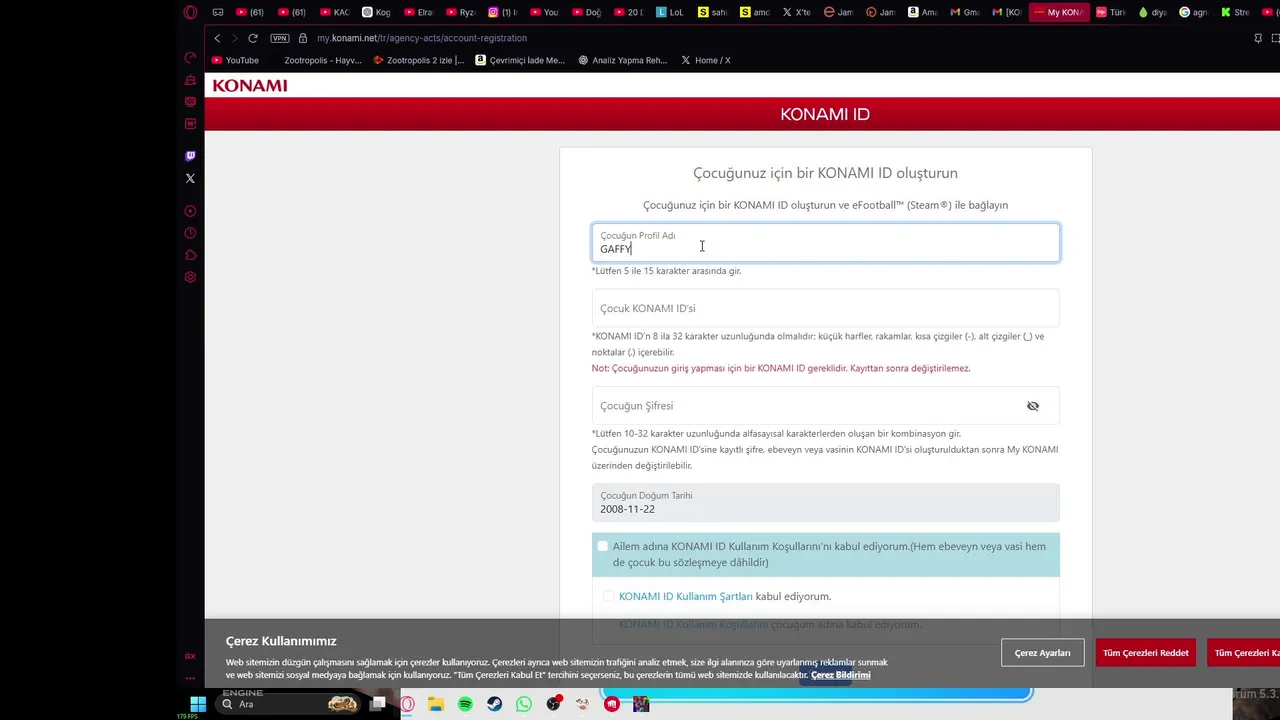Viewport: 1280px width, 720px height.
Task: Open the Çerez Bildirimi link
Action: (x=840, y=675)
